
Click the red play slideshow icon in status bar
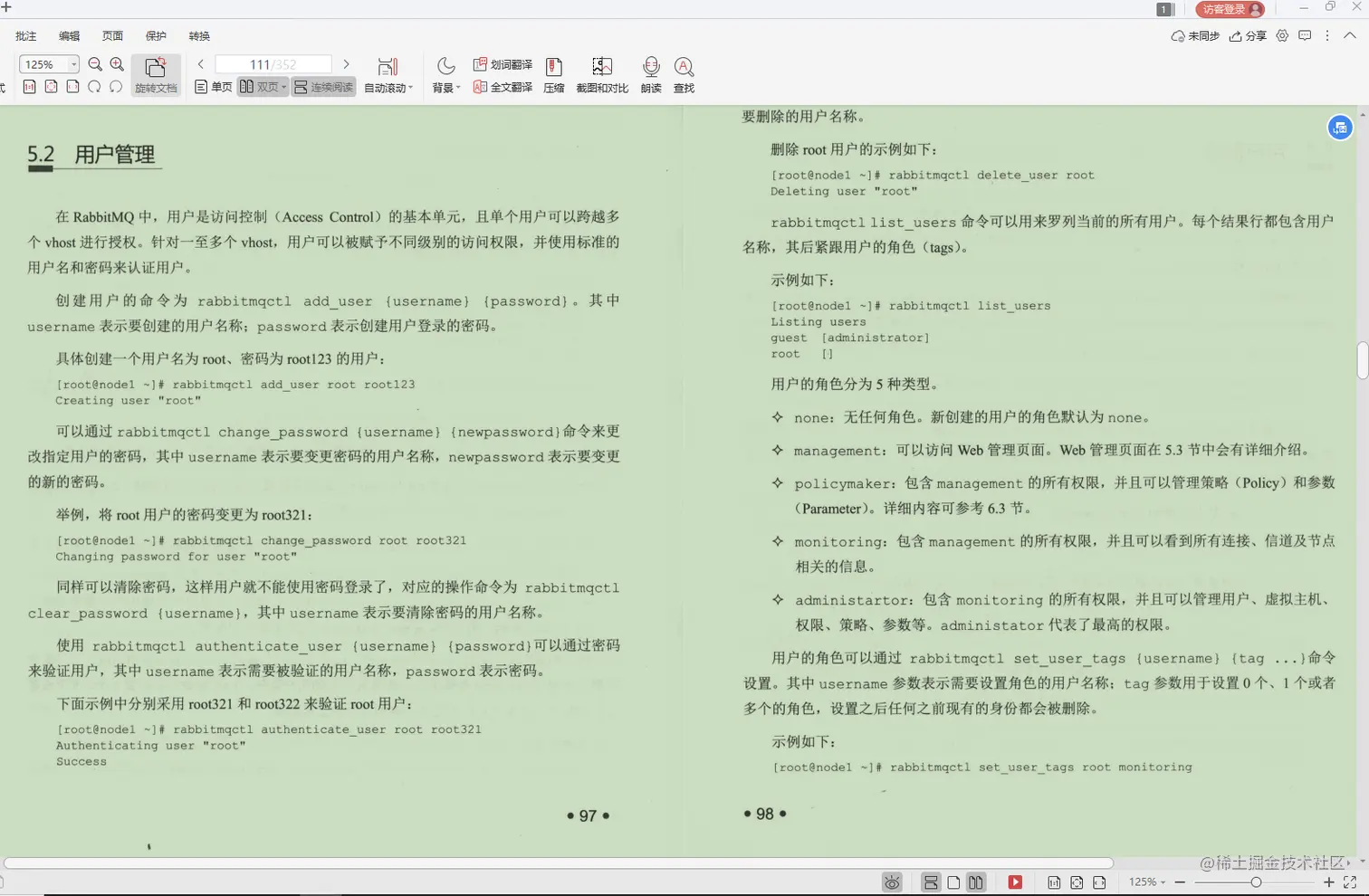[x=1015, y=882]
